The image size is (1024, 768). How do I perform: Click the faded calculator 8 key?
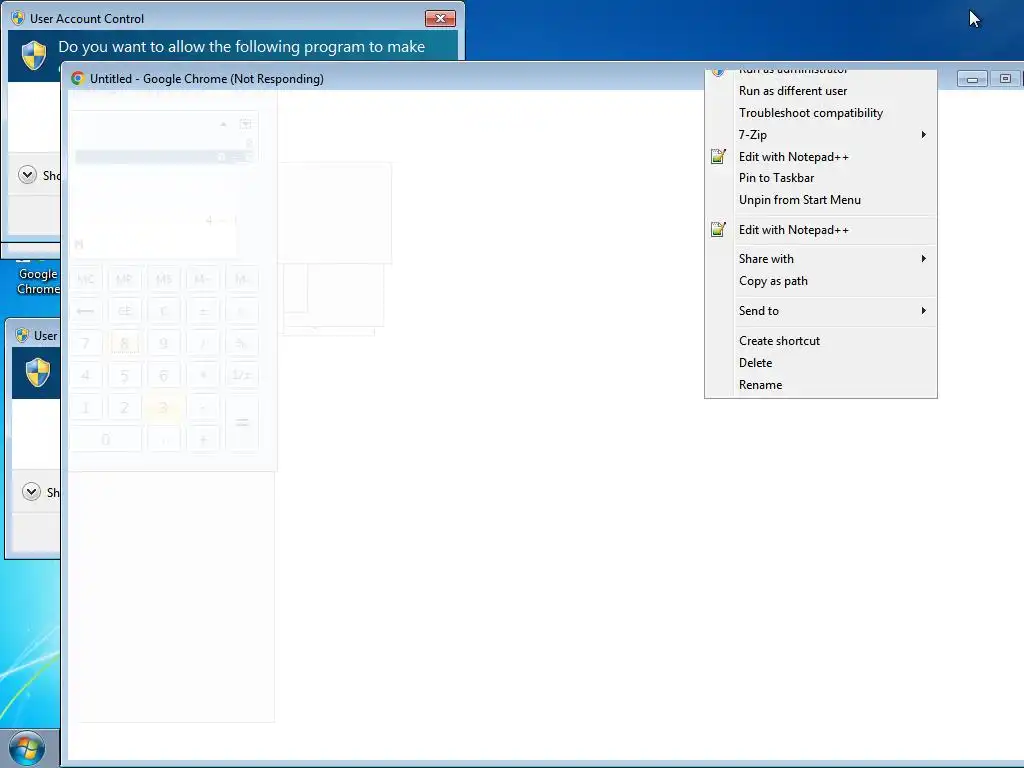124,343
